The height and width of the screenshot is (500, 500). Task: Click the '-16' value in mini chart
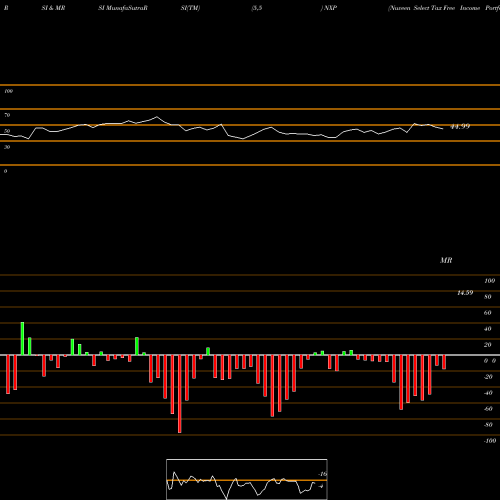pyautogui.click(x=323, y=474)
